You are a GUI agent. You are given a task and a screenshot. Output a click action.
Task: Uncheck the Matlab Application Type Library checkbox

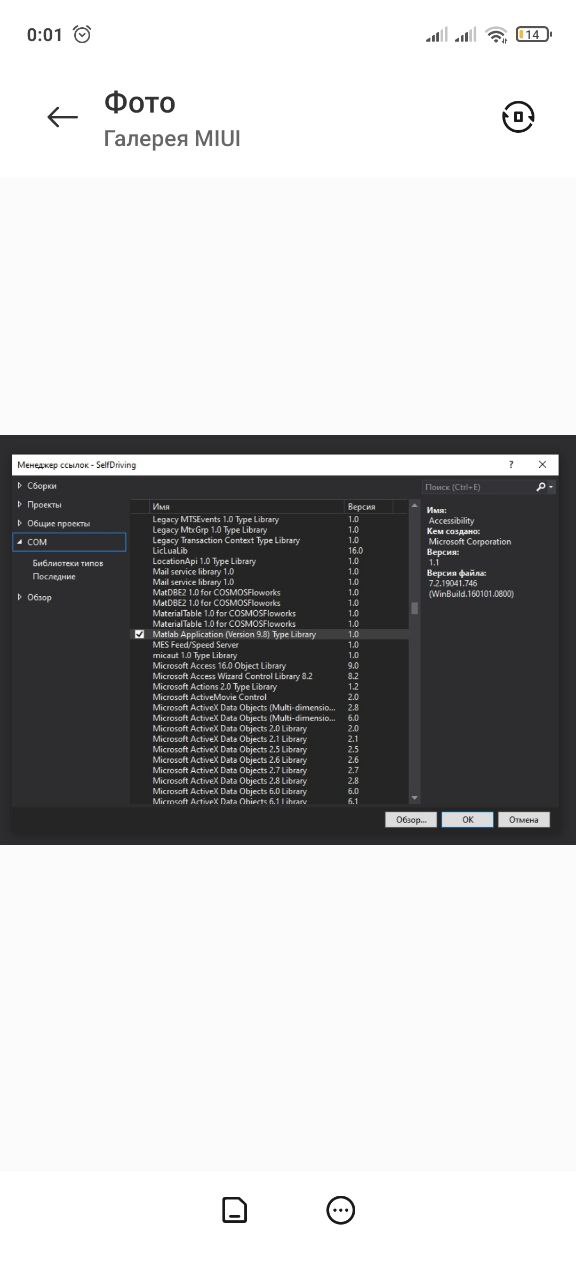click(139, 634)
